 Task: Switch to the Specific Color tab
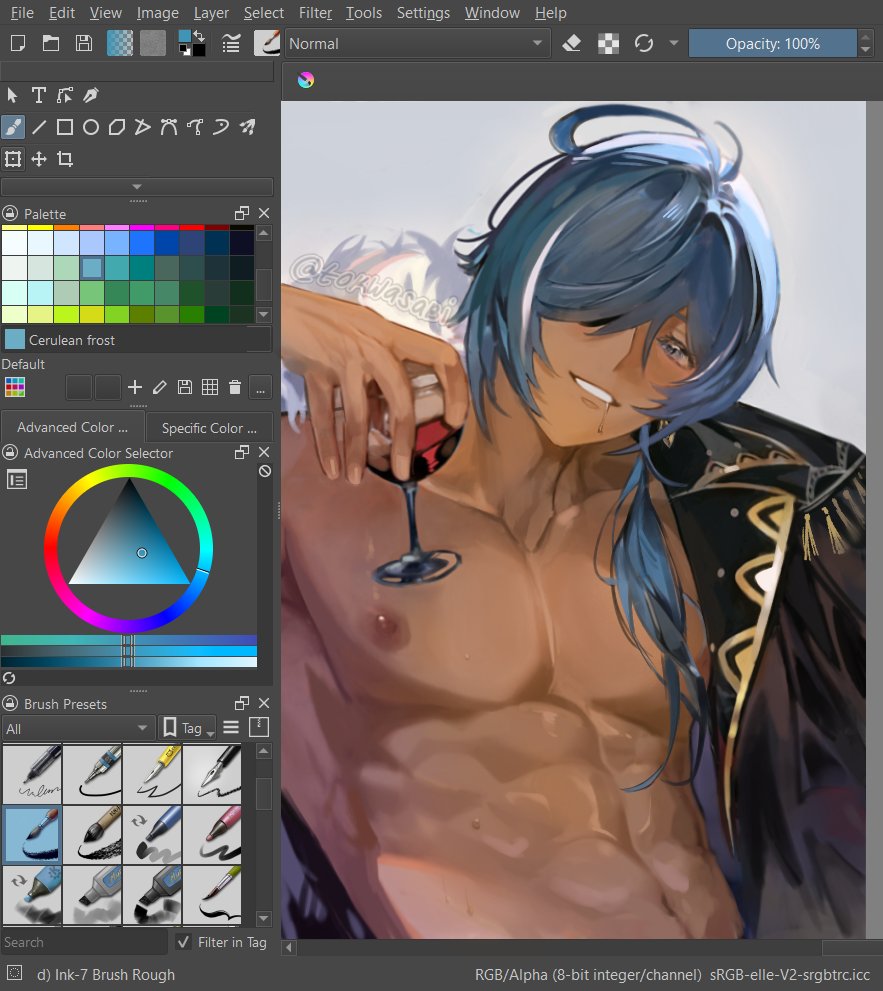pos(209,428)
